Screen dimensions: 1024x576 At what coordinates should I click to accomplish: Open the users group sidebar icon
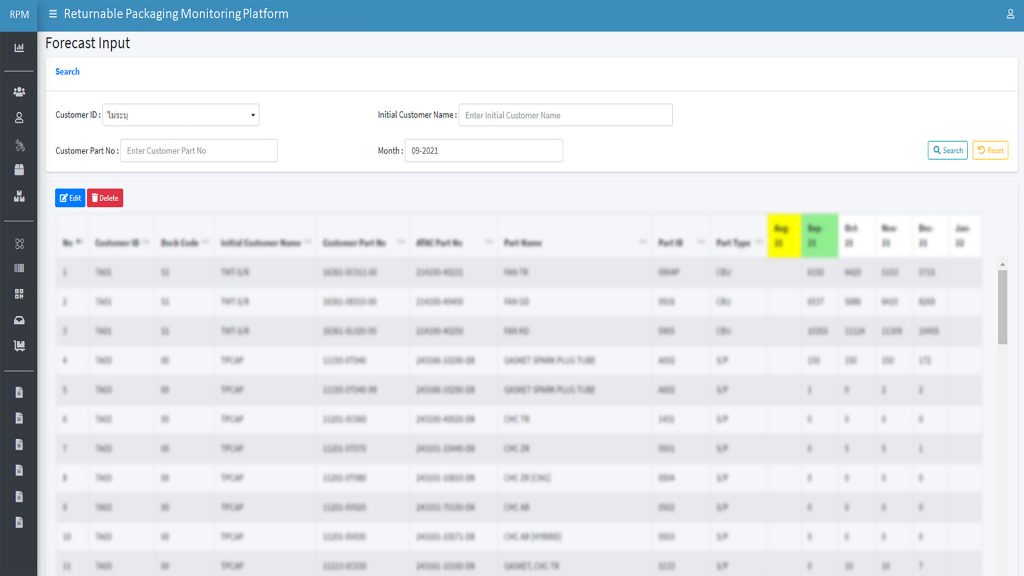click(19, 92)
